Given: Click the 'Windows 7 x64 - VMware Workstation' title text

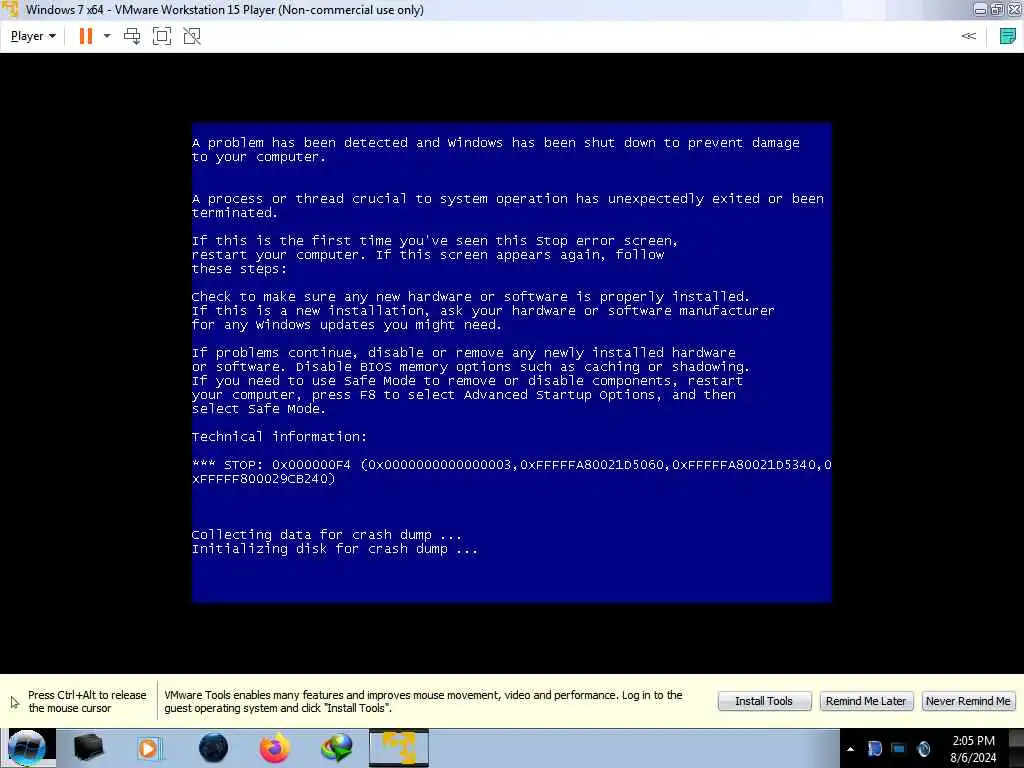Looking at the screenshot, I should (225, 10).
